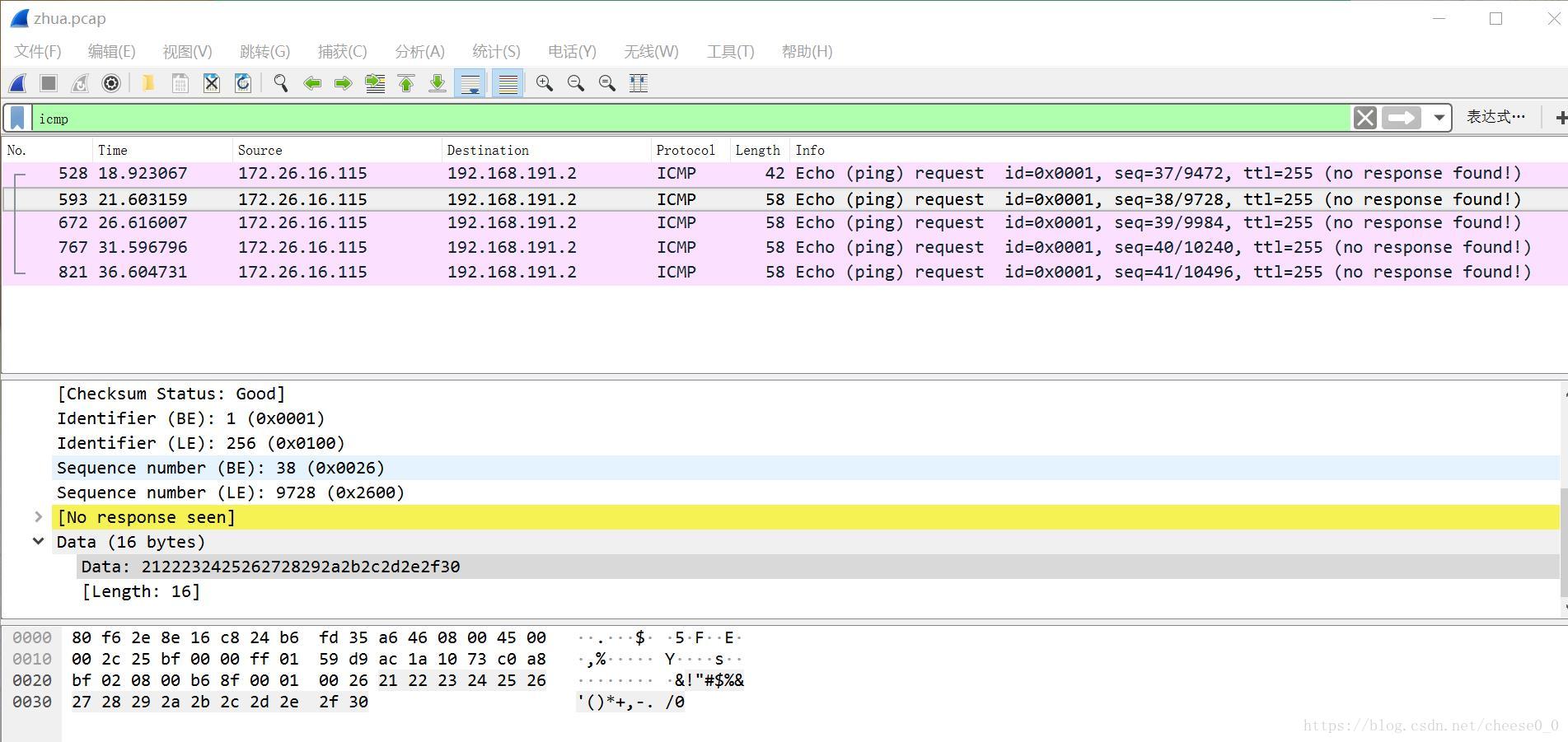
Task: Open the 视图(V) menu
Action: 187,51
